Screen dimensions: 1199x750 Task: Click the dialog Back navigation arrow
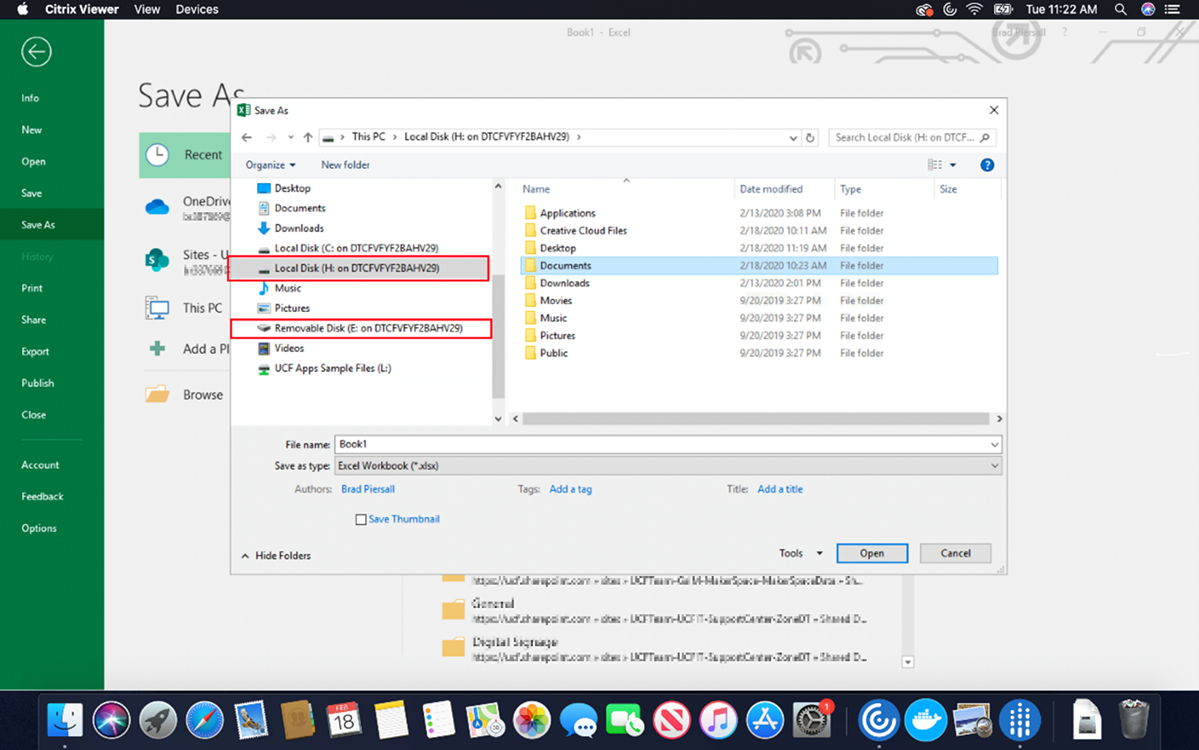point(246,138)
